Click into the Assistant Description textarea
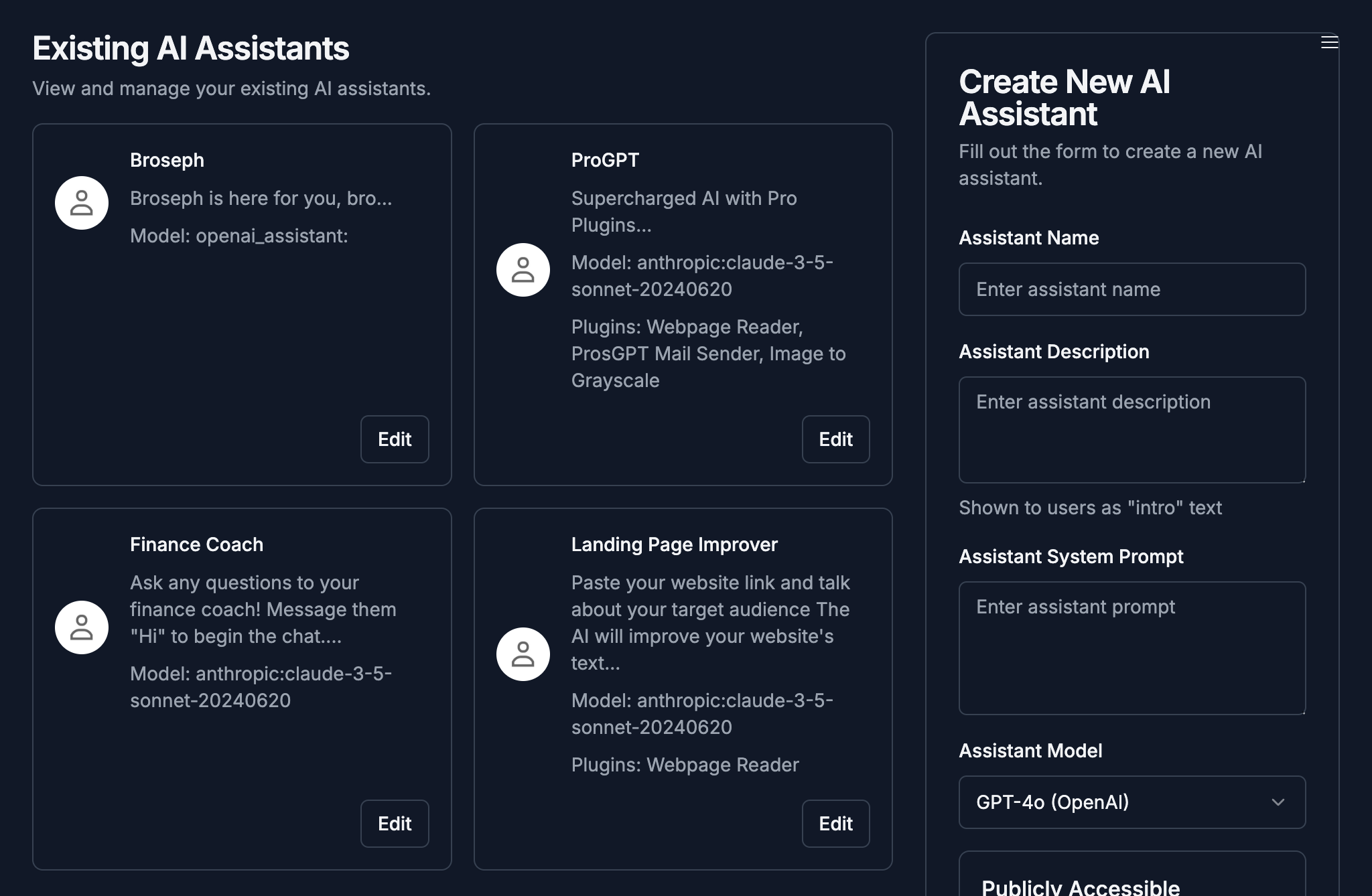This screenshot has width=1372, height=896. click(1131, 430)
